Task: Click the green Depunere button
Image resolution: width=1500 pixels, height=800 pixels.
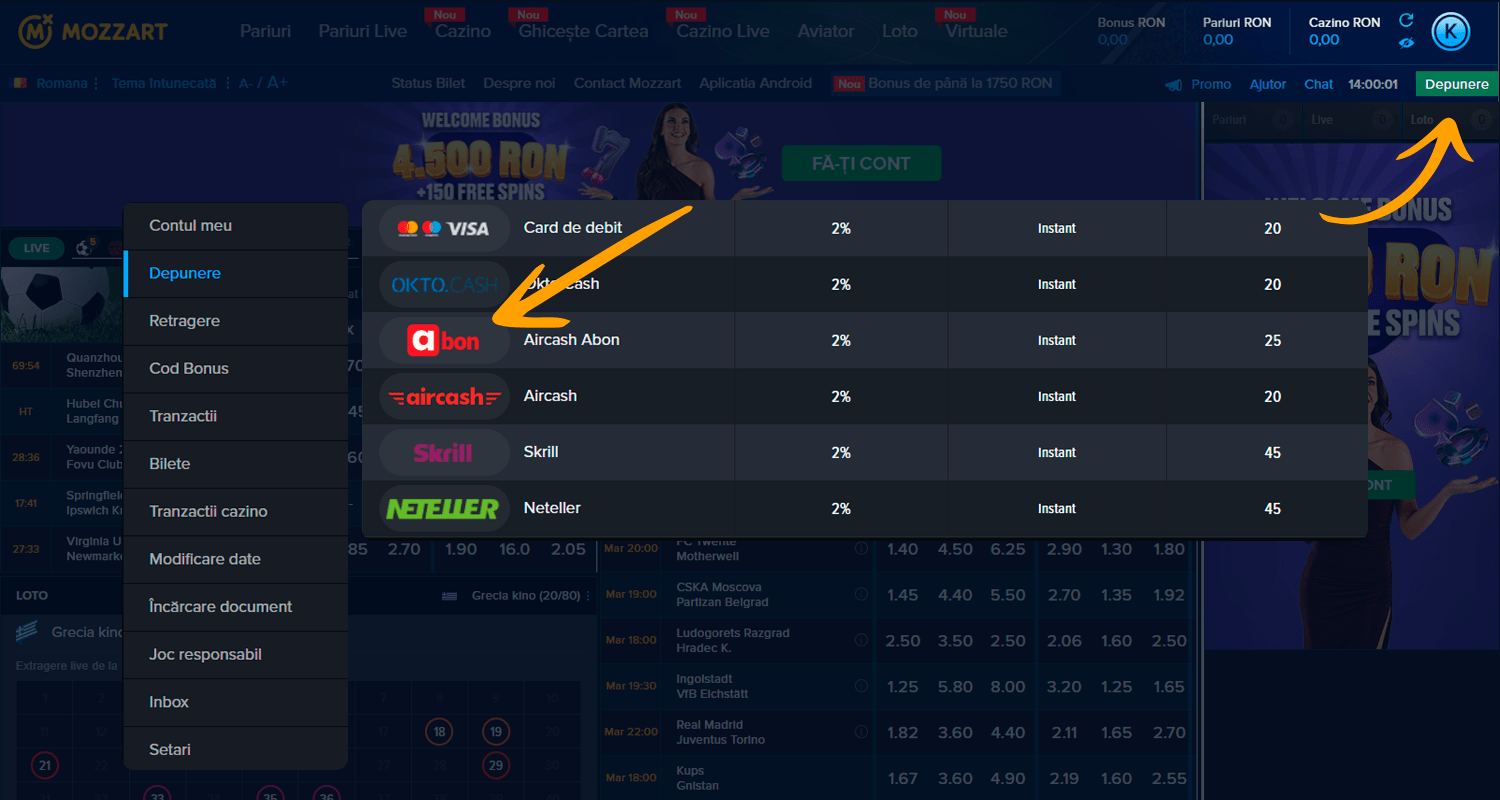Action: pyautogui.click(x=1457, y=84)
